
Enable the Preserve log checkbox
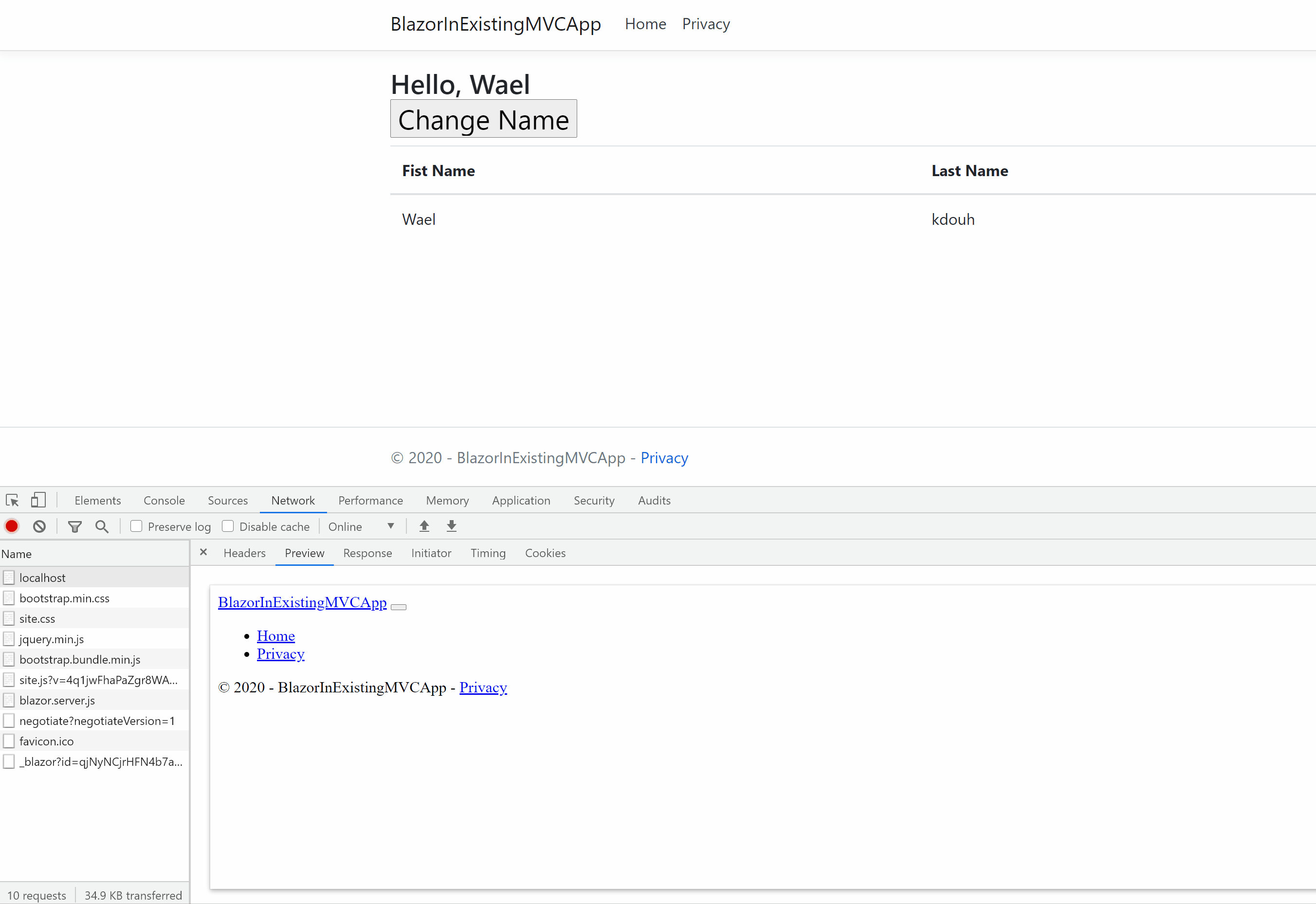[x=137, y=526]
